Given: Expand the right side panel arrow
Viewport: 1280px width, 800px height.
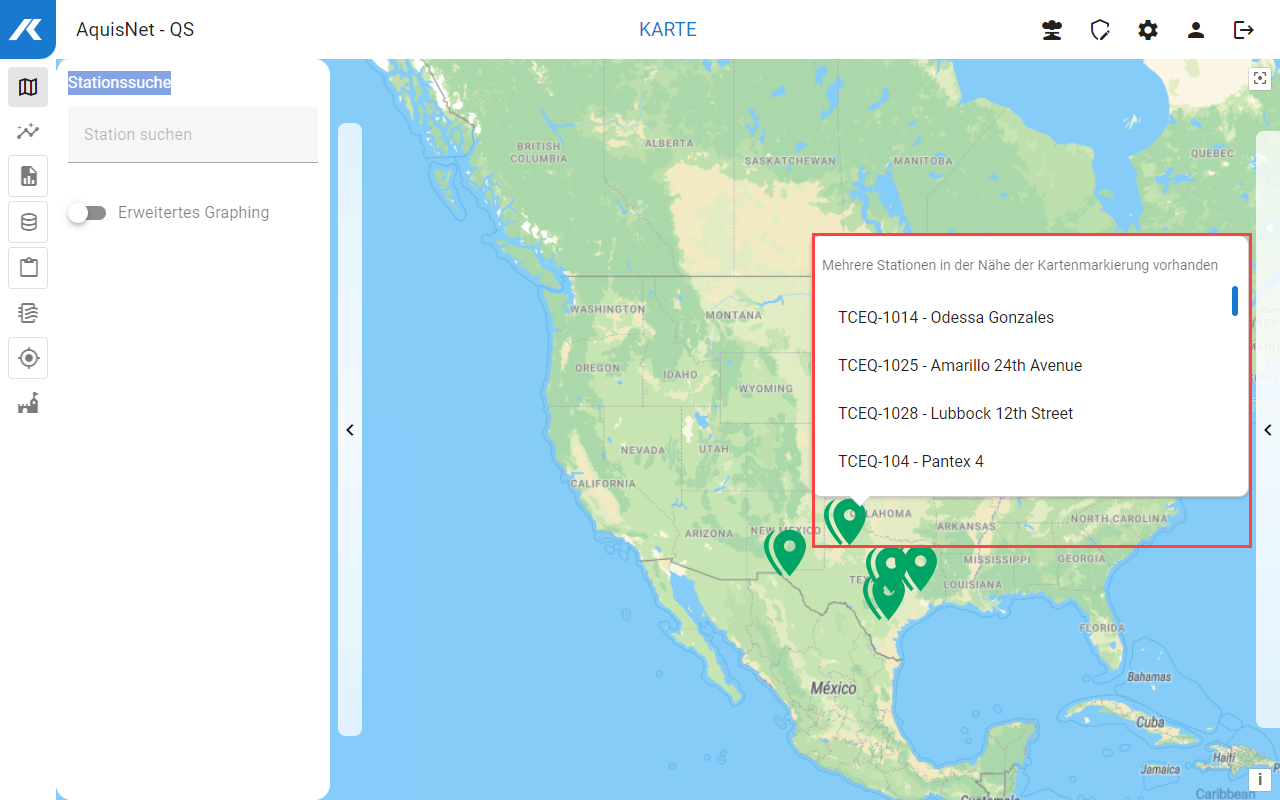Looking at the screenshot, I should [x=1267, y=430].
